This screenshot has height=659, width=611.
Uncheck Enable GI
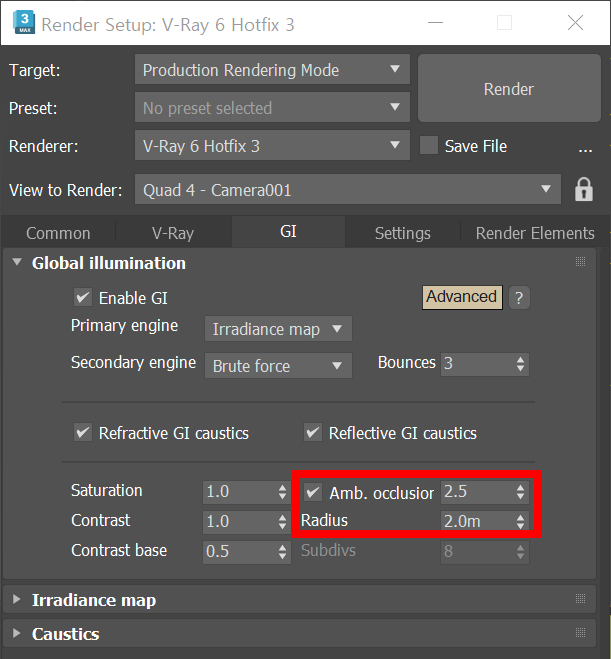pos(82,298)
